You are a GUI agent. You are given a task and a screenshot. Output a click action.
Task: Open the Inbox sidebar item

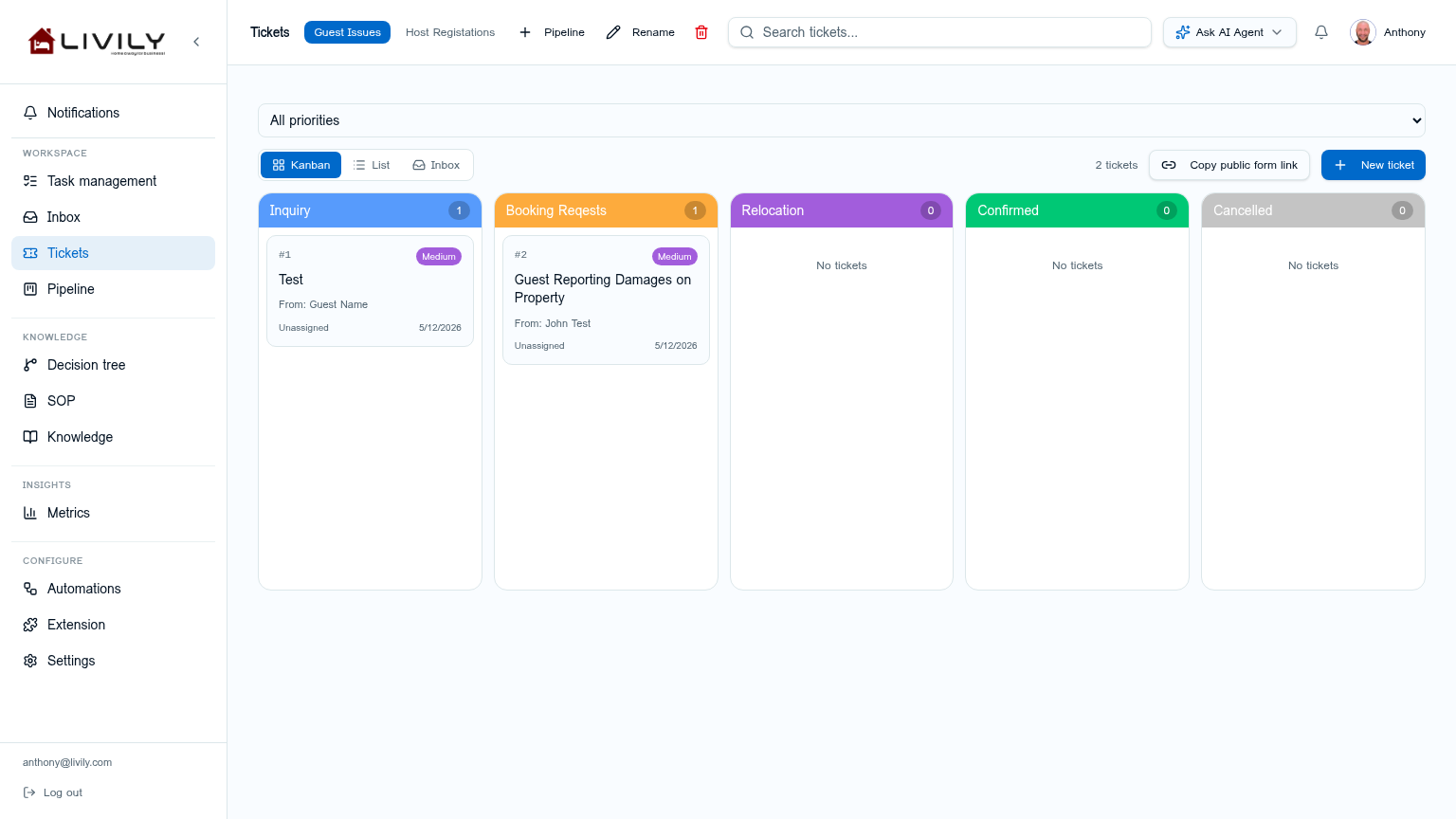tap(113, 217)
